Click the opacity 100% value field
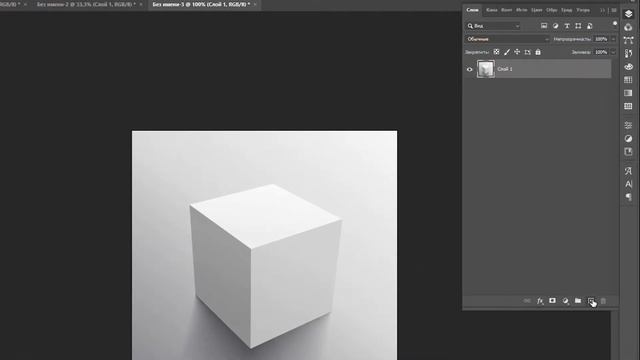 coord(601,39)
